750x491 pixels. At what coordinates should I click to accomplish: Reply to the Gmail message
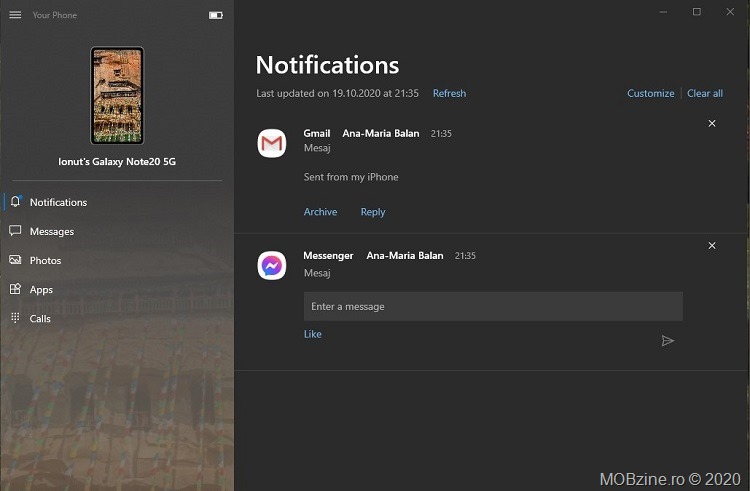pyautogui.click(x=373, y=212)
